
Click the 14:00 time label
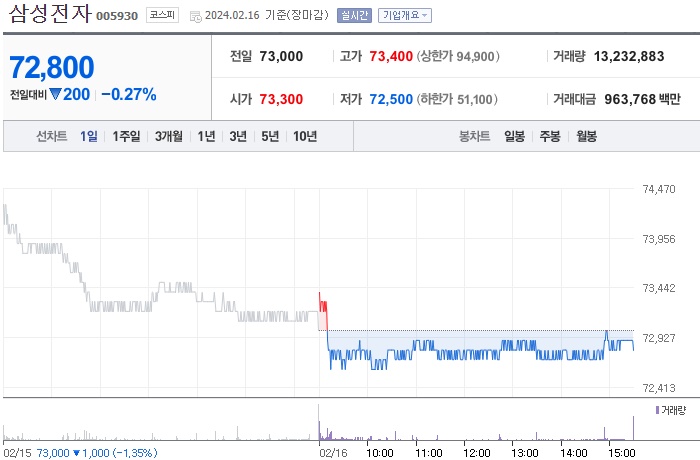click(574, 453)
